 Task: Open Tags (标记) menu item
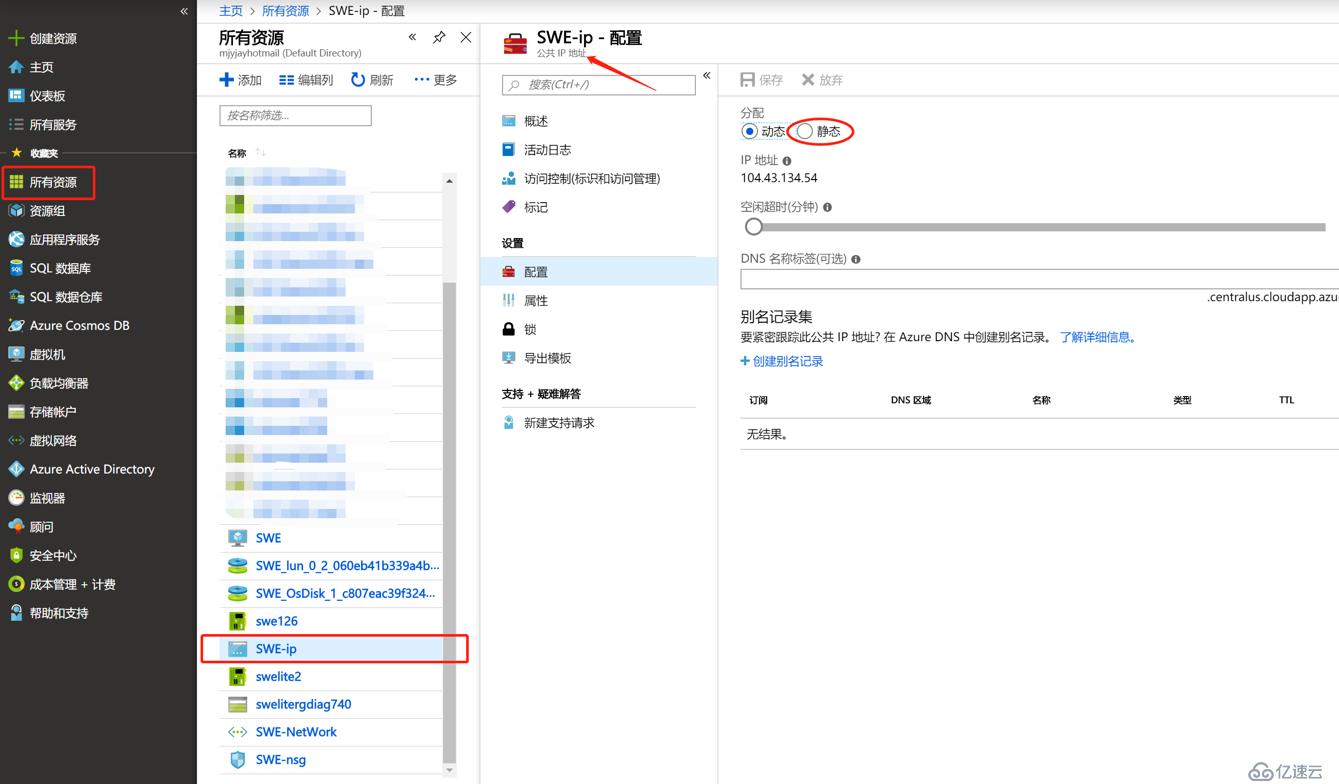tap(536, 207)
